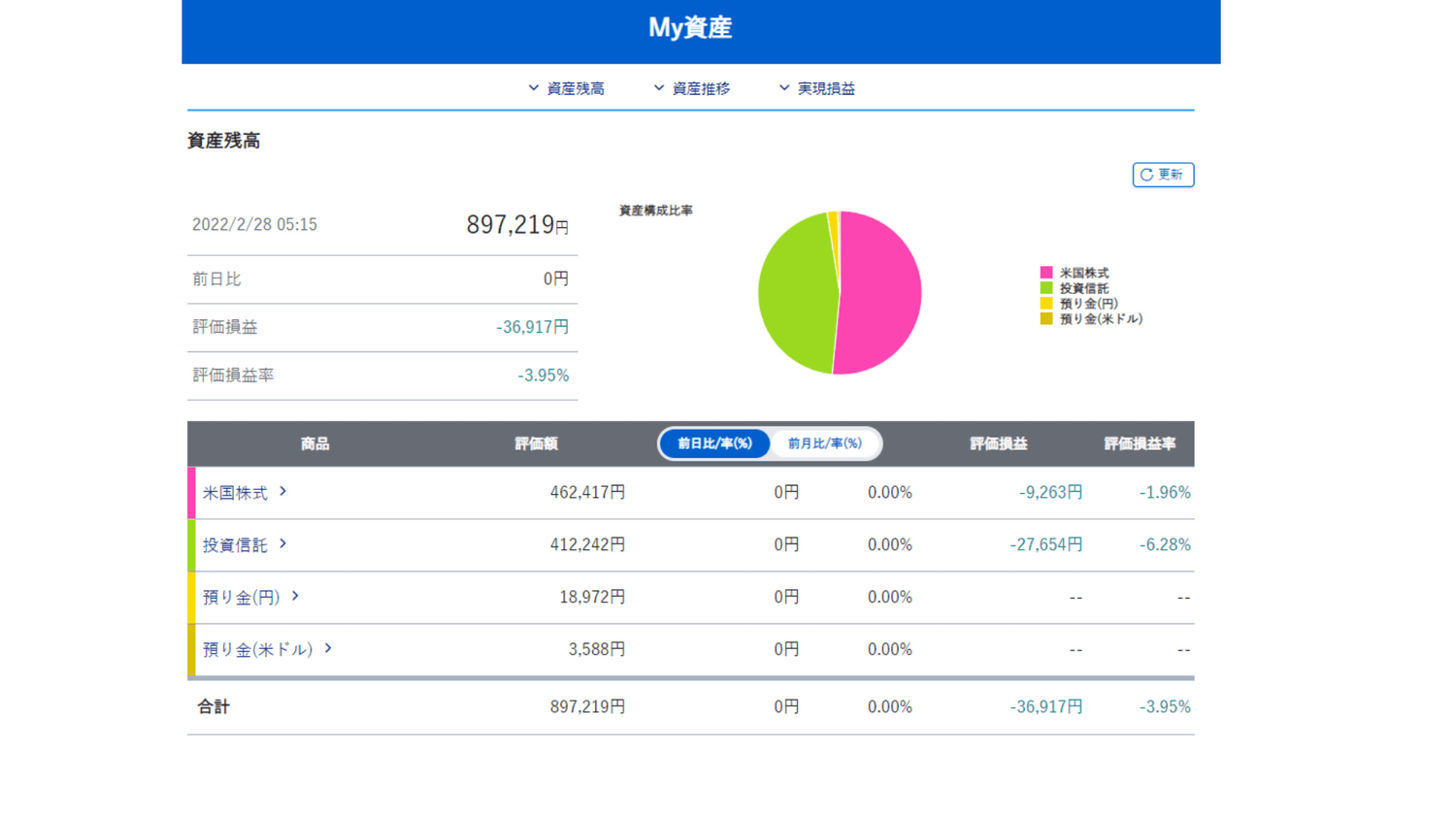Click the My資産 page title
The image size is (1456, 818).
690,28
